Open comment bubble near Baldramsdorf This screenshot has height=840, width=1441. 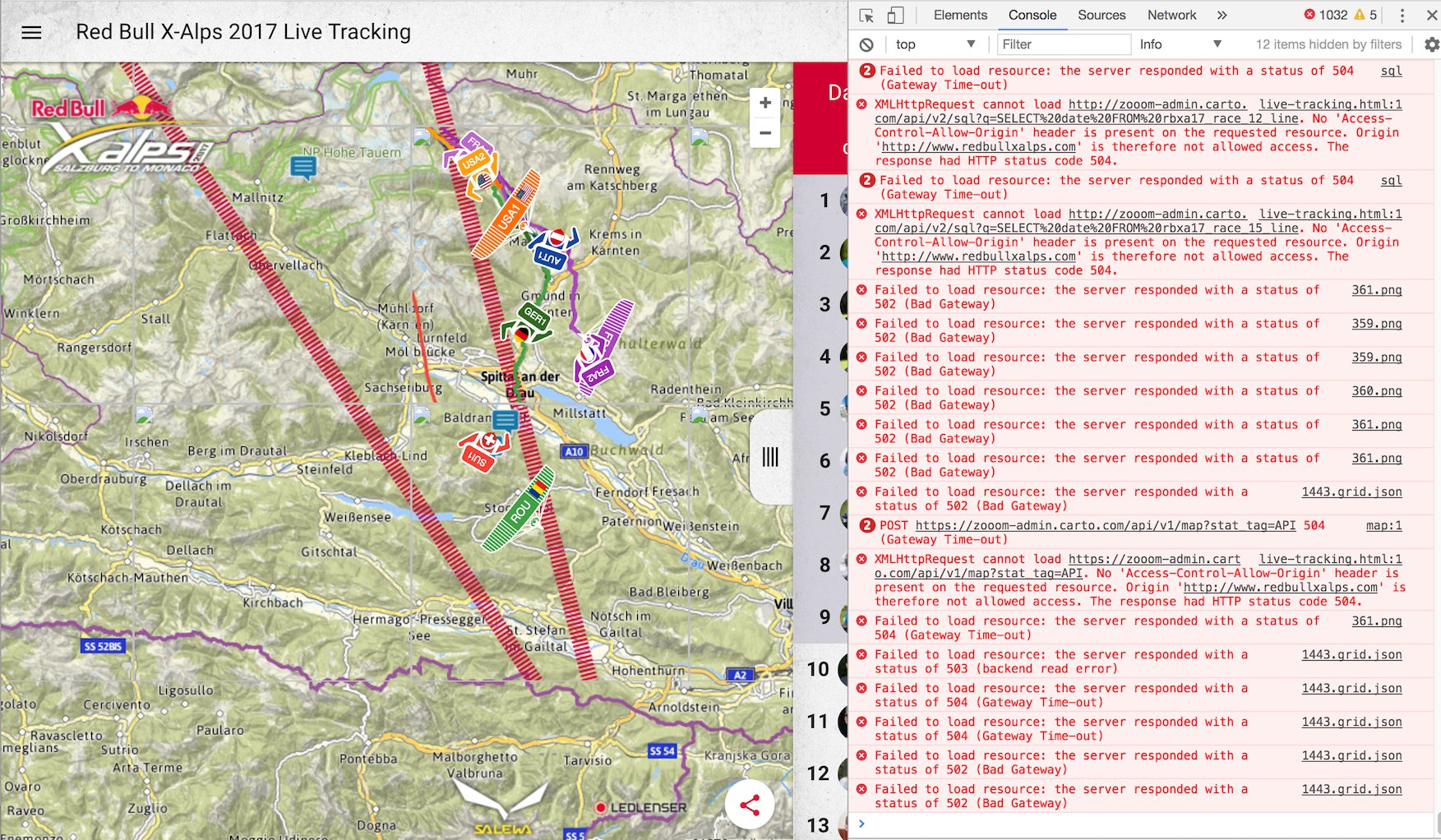[505, 422]
